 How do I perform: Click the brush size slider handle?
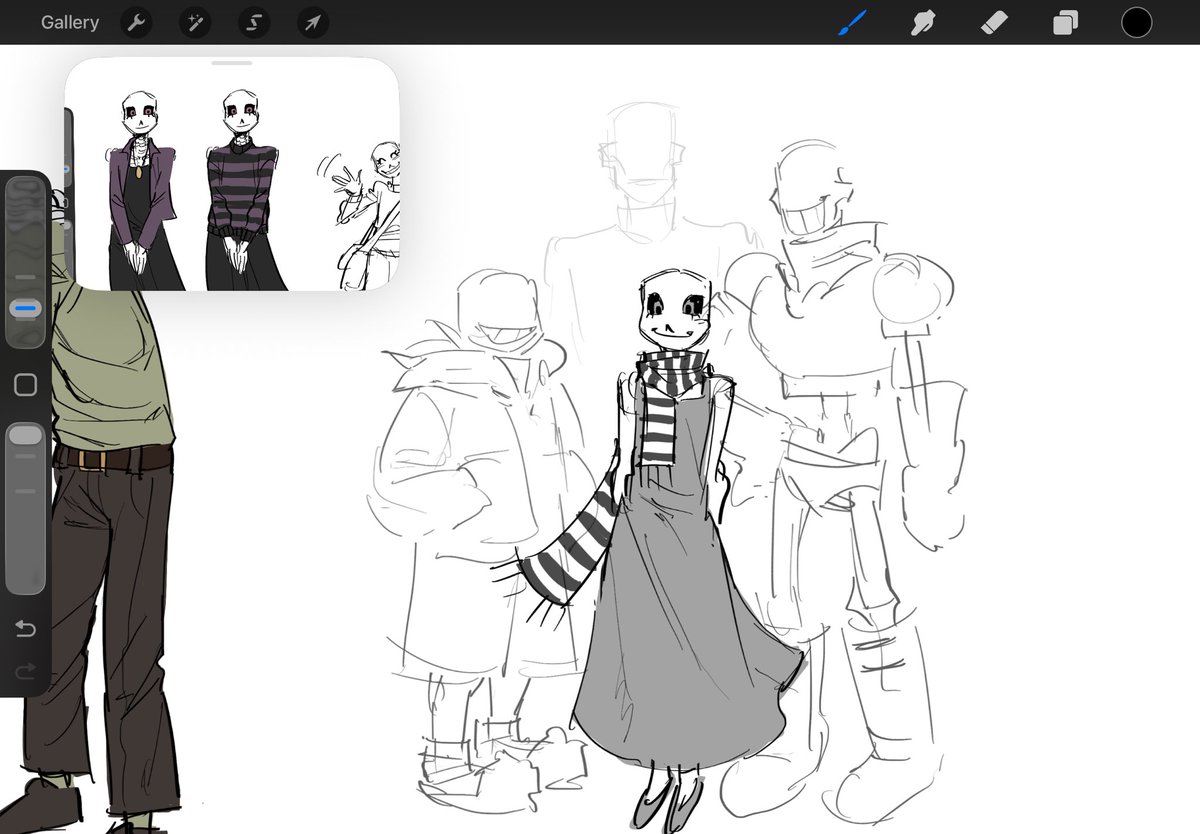(26, 310)
